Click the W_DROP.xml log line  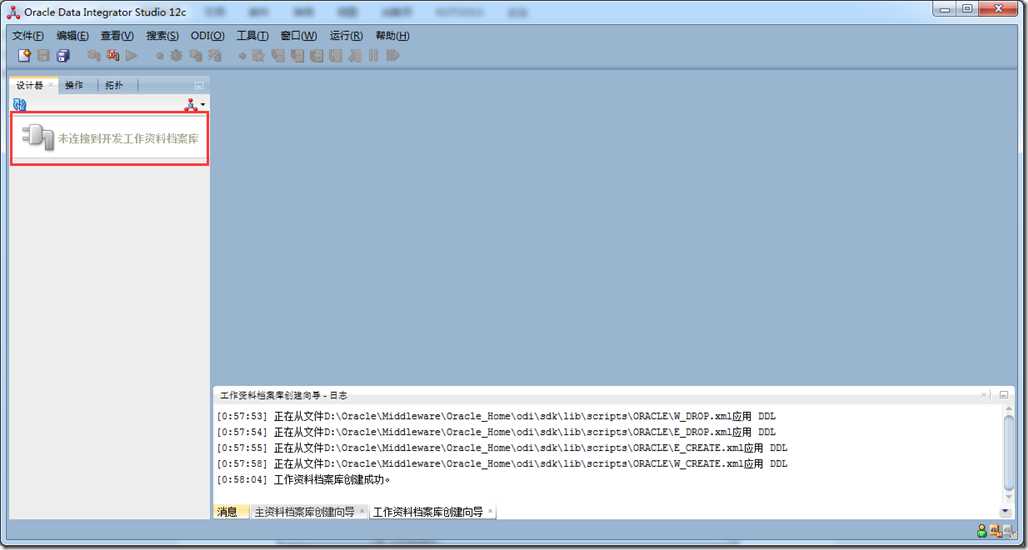496,416
